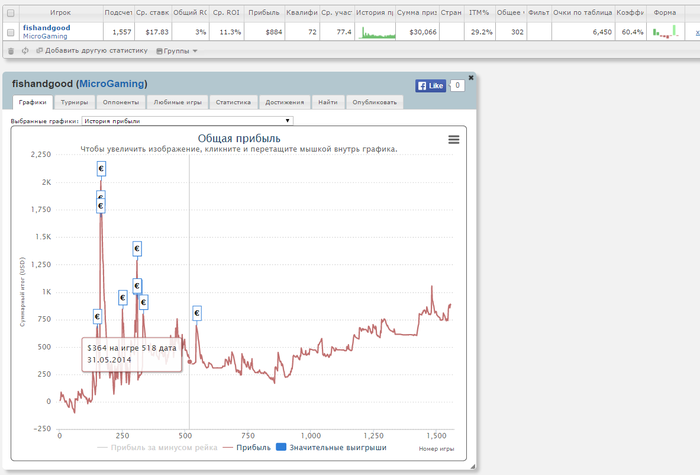
Task: Open the История прибыли chart selector dropdown
Action: [x=188, y=121]
